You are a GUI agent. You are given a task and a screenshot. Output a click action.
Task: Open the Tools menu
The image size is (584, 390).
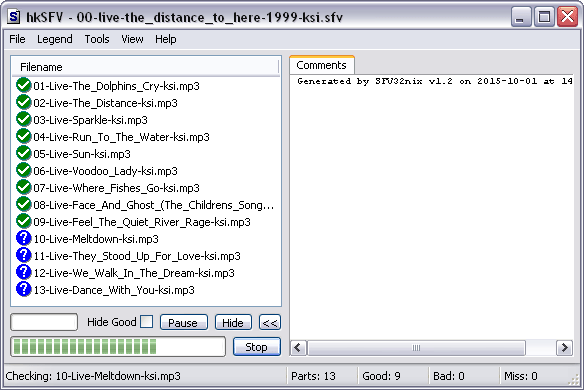(97, 39)
